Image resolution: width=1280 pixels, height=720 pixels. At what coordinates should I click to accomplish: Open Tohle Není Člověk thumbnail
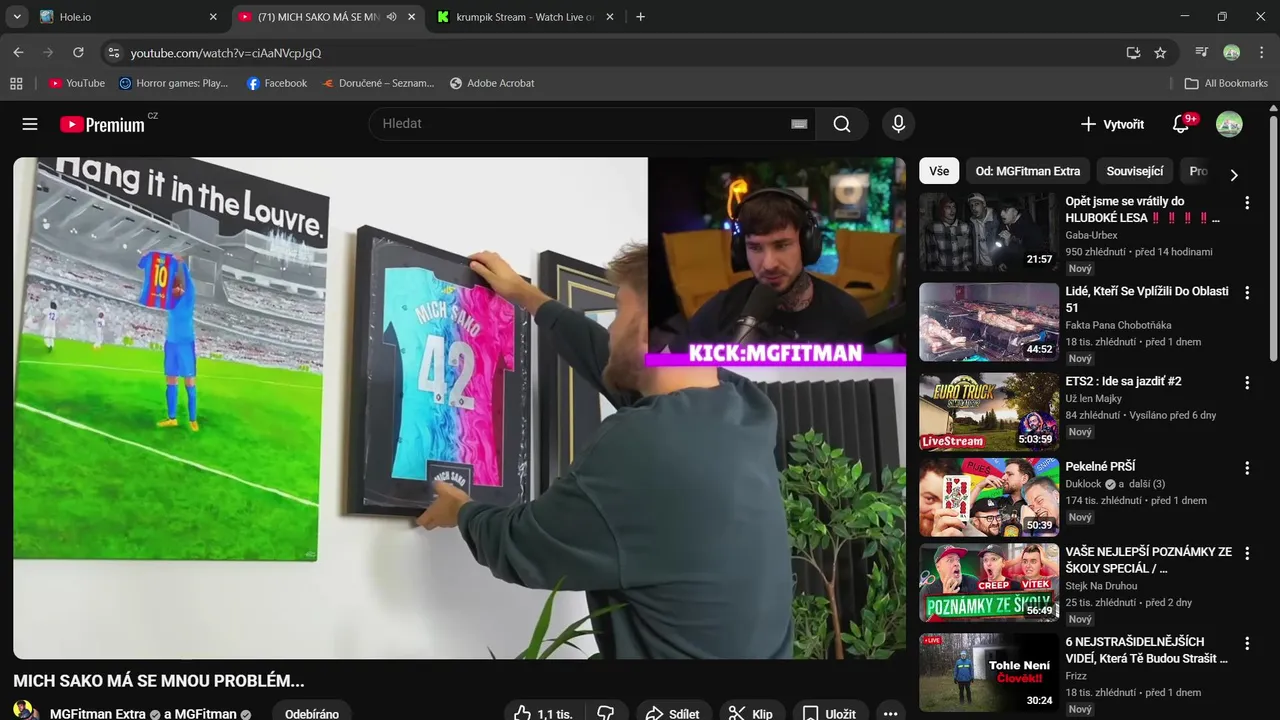coord(989,672)
